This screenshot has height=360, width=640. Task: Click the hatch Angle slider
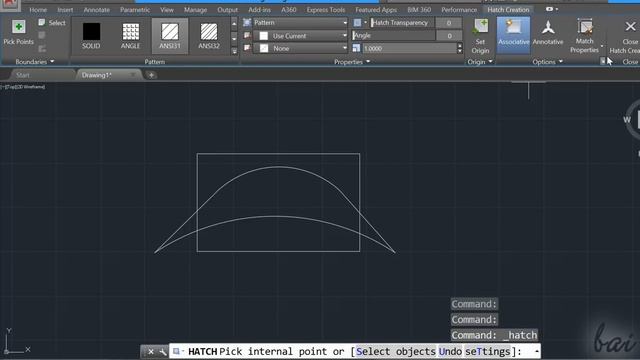[x=393, y=36]
